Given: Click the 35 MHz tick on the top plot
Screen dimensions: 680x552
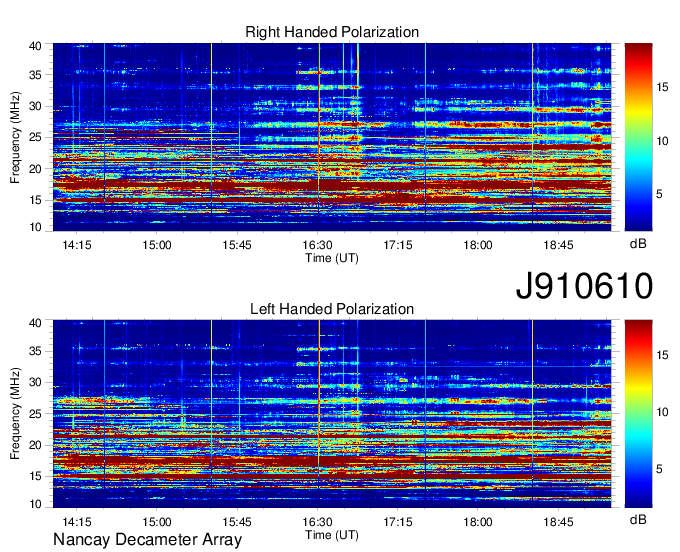Looking at the screenshot, I should point(35,75).
